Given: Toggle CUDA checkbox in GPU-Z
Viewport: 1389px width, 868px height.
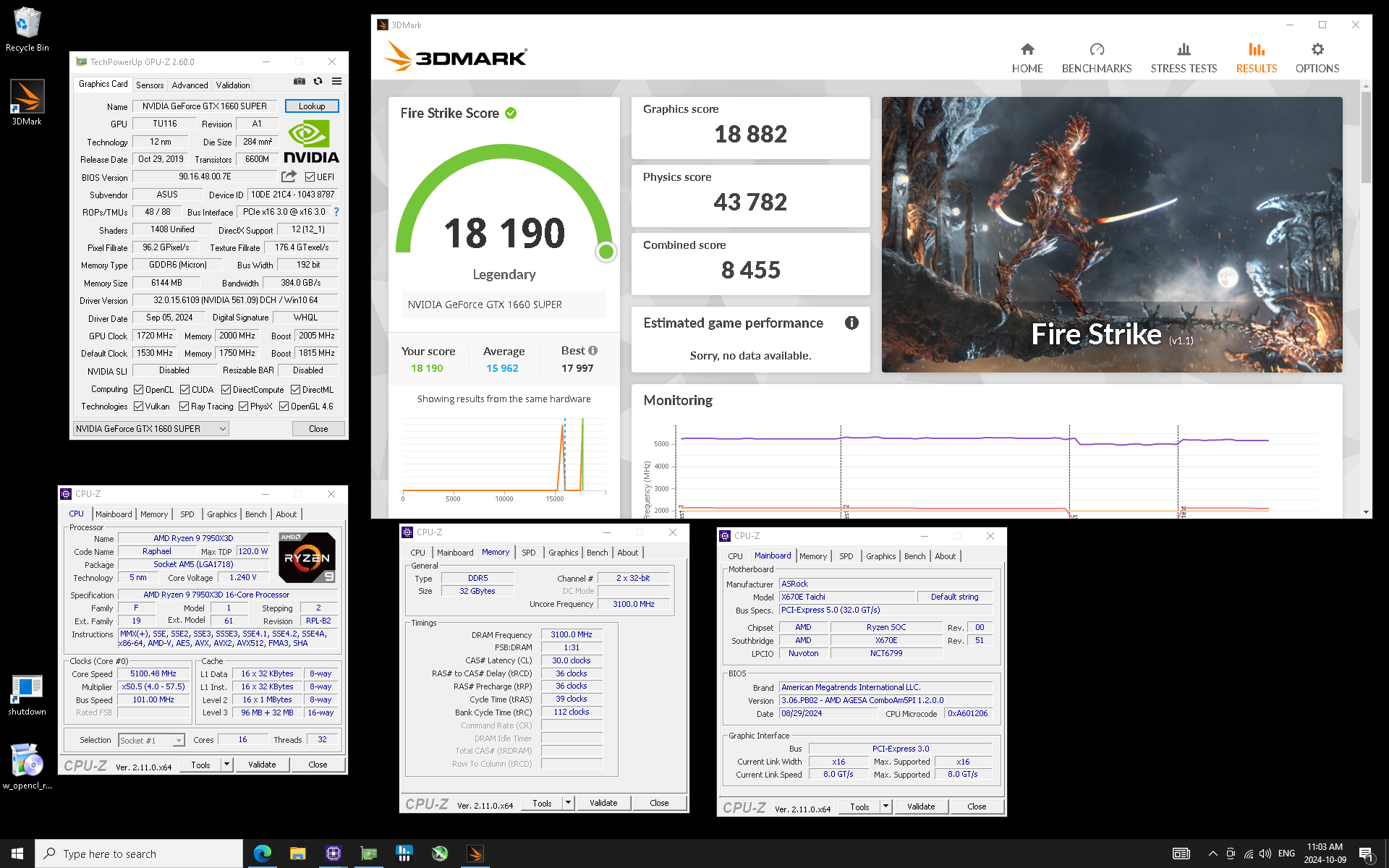Looking at the screenshot, I should coord(184,390).
